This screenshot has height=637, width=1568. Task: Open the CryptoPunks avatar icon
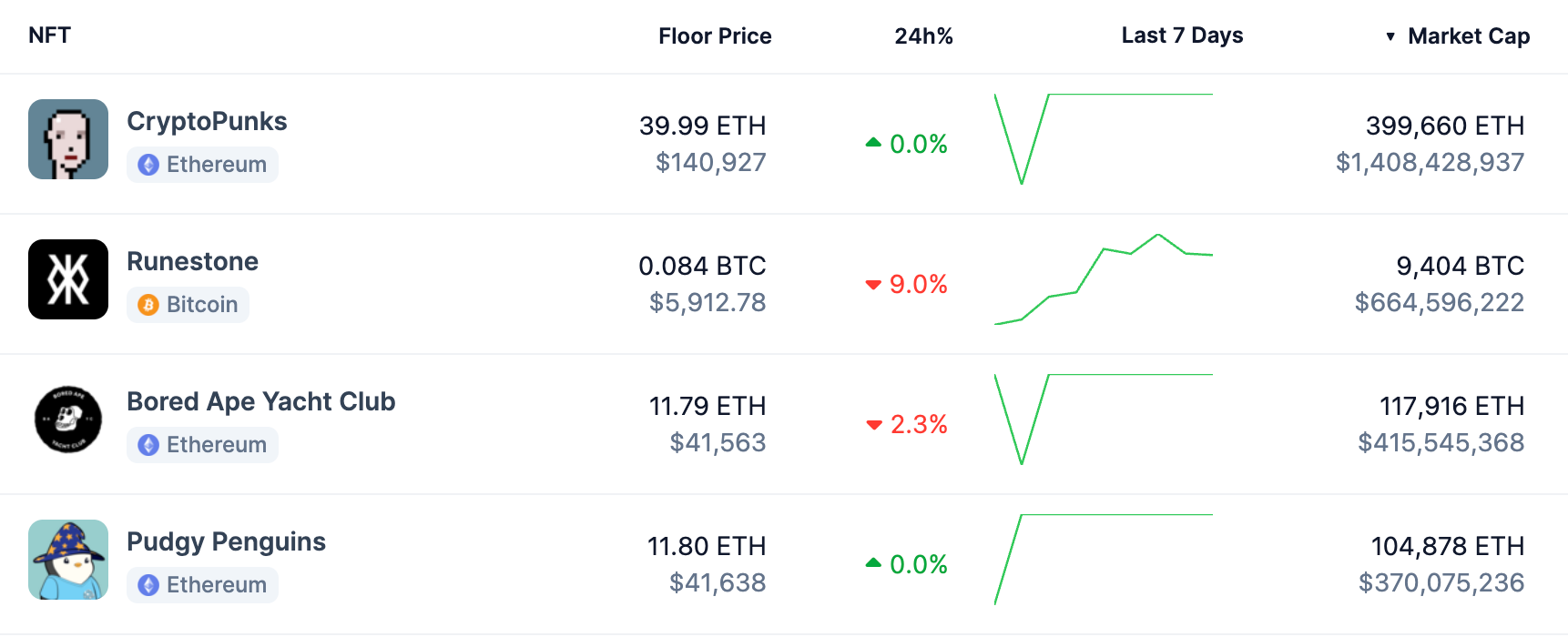pyautogui.click(x=68, y=139)
